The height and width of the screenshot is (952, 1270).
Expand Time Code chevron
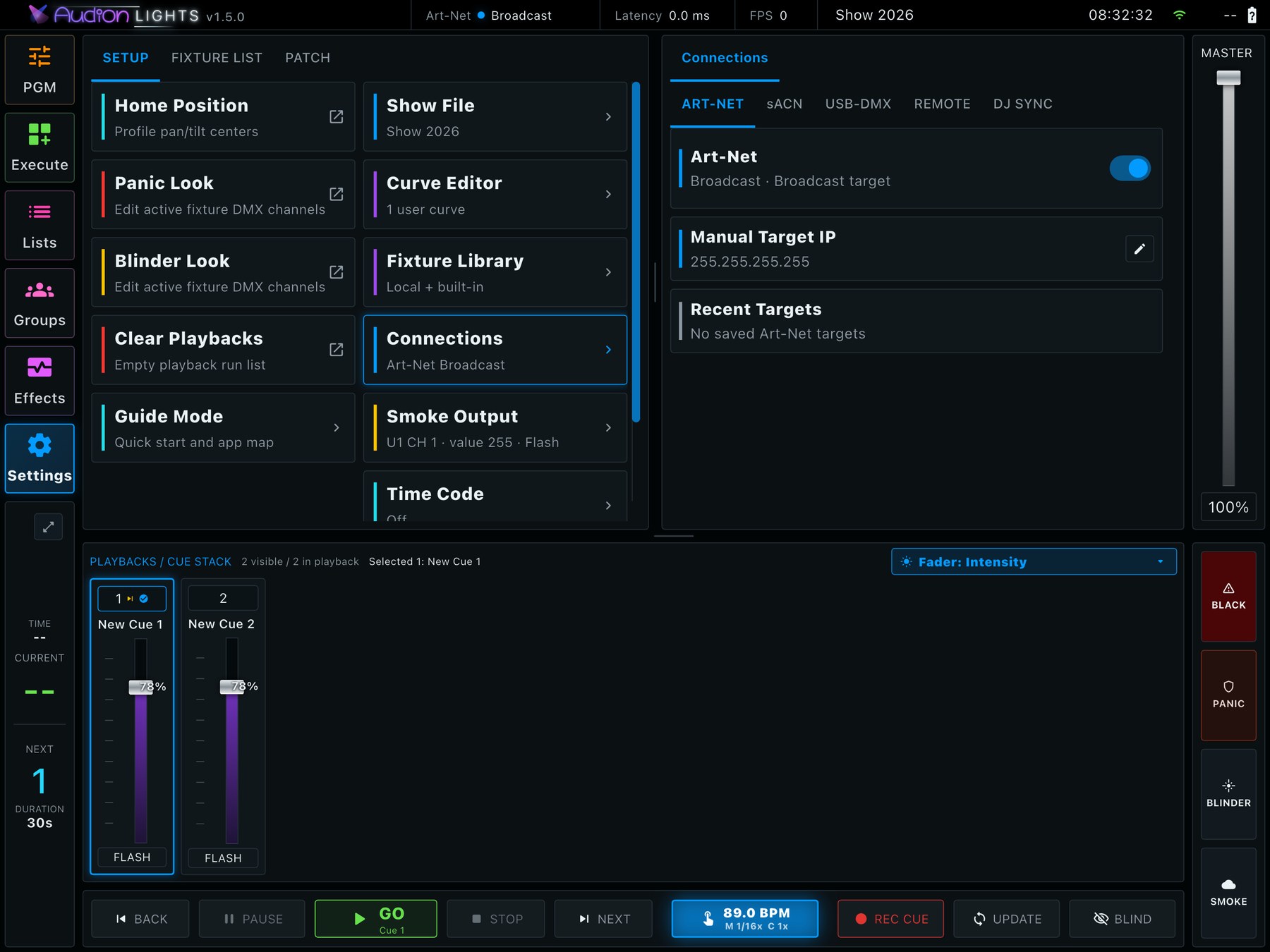(x=608, y=506)
